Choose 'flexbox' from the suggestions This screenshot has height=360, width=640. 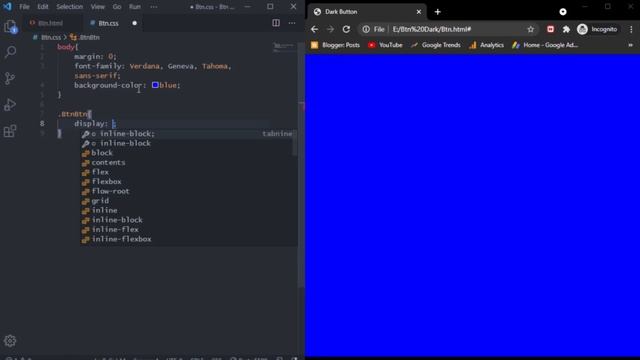(187, 182)
